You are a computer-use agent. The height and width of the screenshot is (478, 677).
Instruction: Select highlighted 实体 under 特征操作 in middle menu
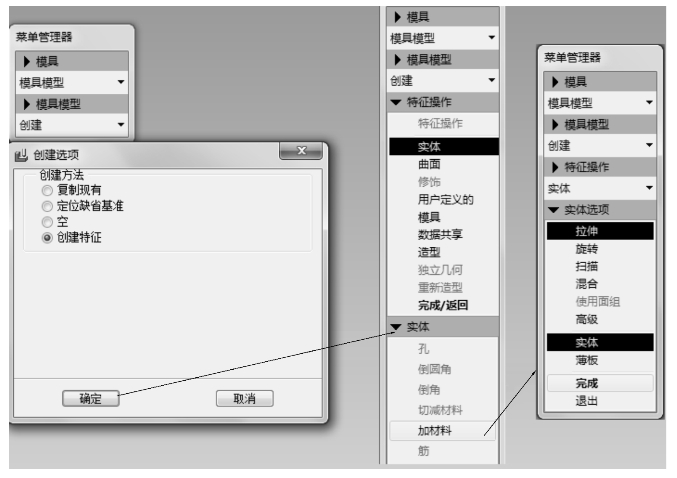444,147
